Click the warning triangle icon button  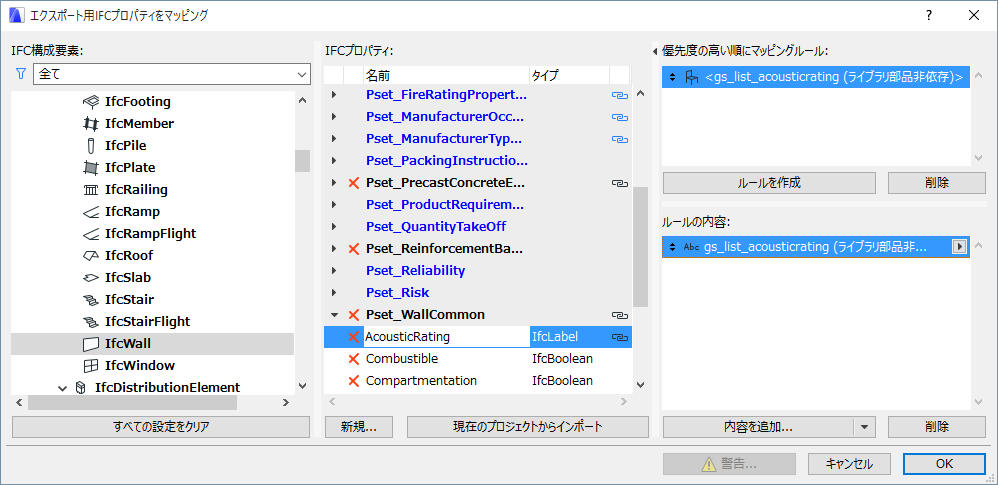point(707,464)
